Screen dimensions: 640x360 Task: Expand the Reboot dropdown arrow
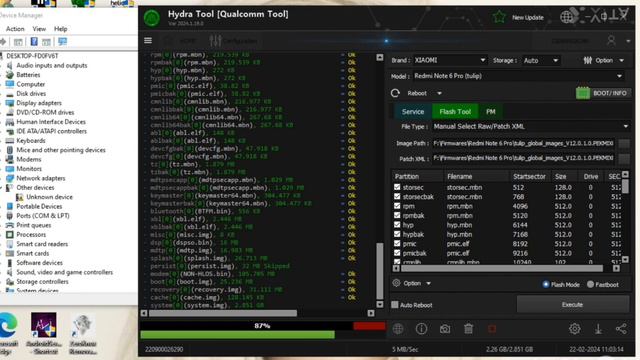(x=439, y=93)
